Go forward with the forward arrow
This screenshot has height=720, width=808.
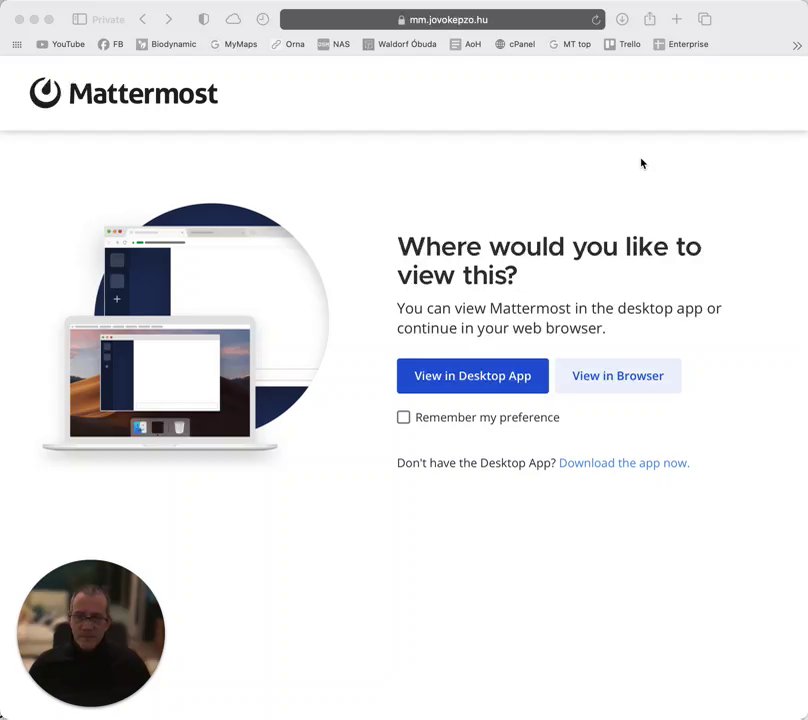(169, 20)
